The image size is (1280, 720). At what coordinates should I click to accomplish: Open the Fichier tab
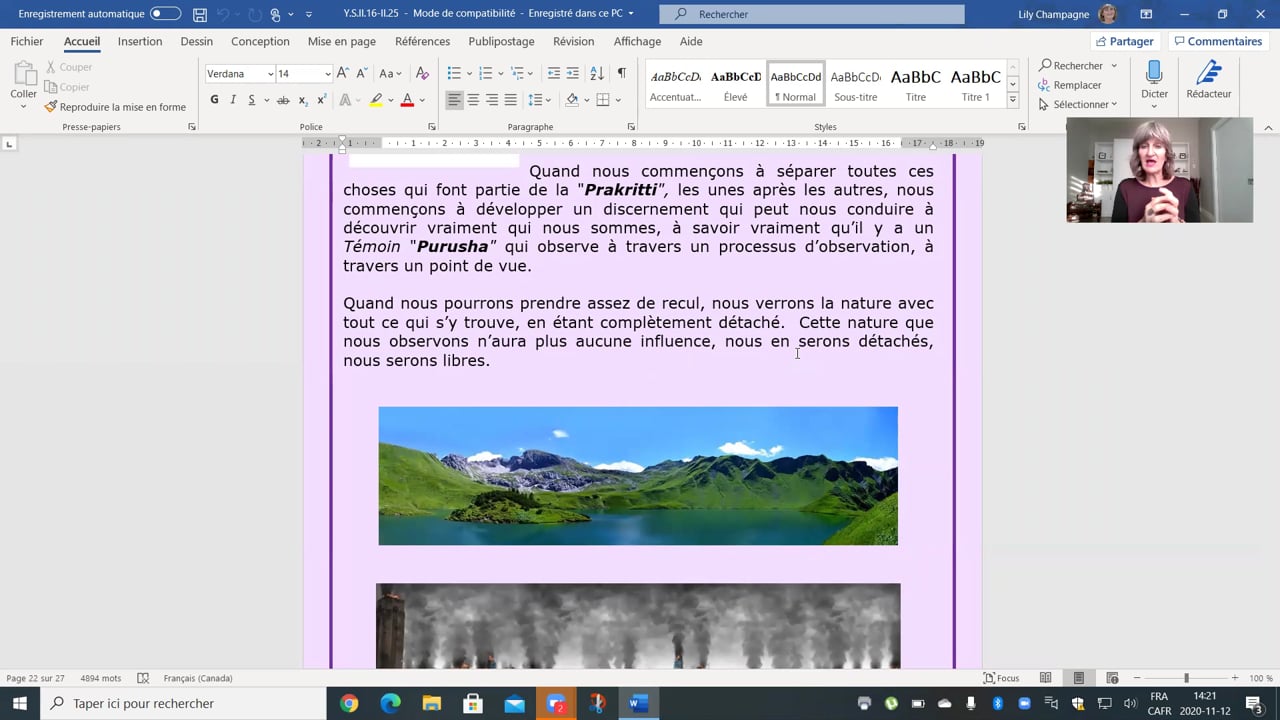click(27, 41)
